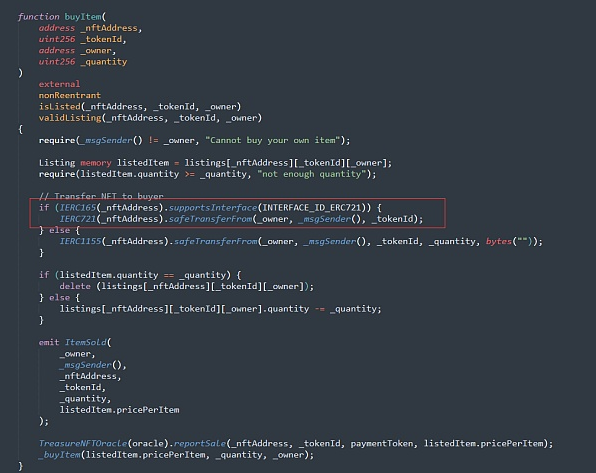Click the "not enough quantity" error string
This screenshot has height=473, width=596.
(x=311, y=174)
